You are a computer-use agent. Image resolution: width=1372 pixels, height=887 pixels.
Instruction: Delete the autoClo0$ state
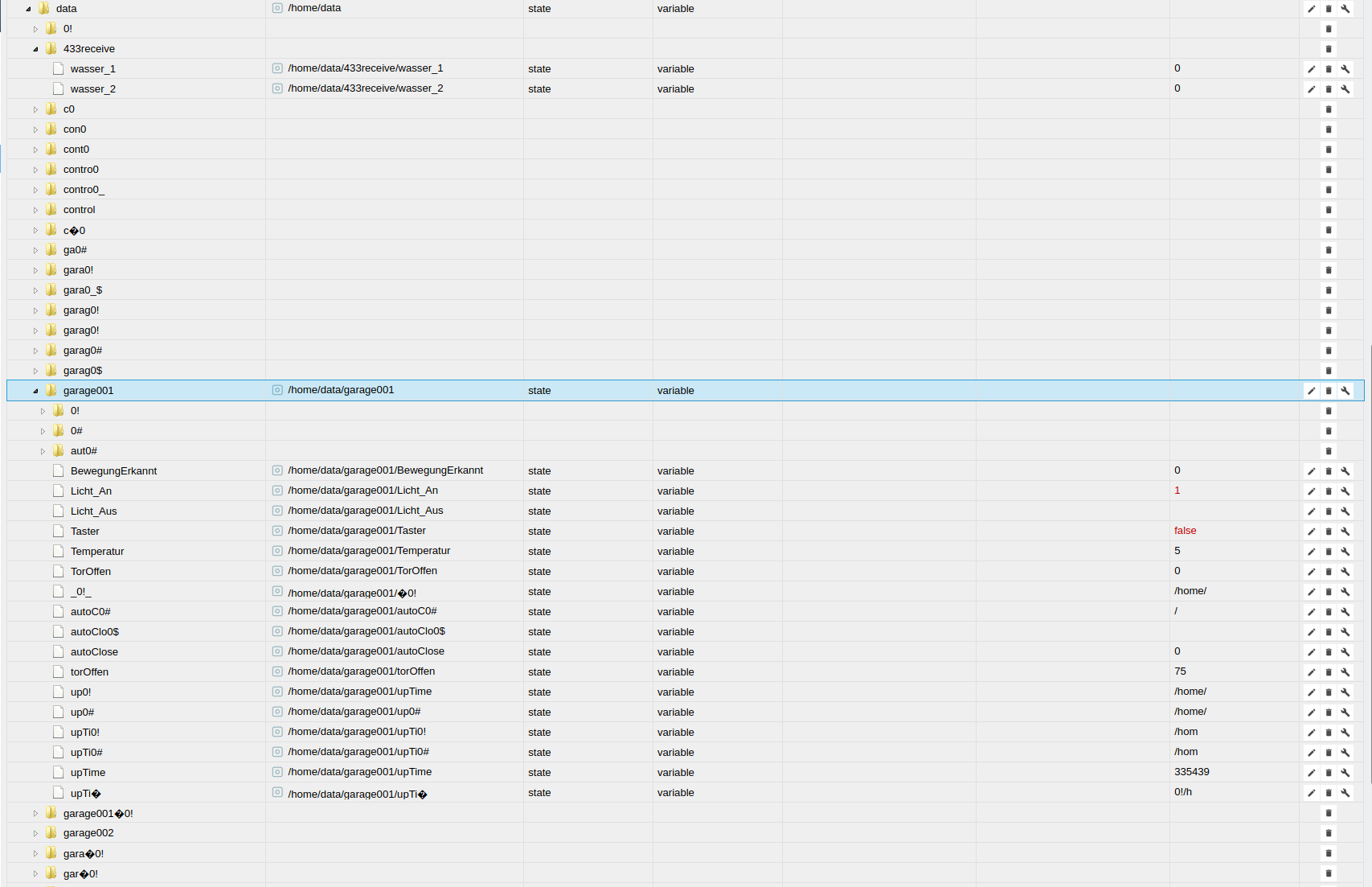point(1329,632)
